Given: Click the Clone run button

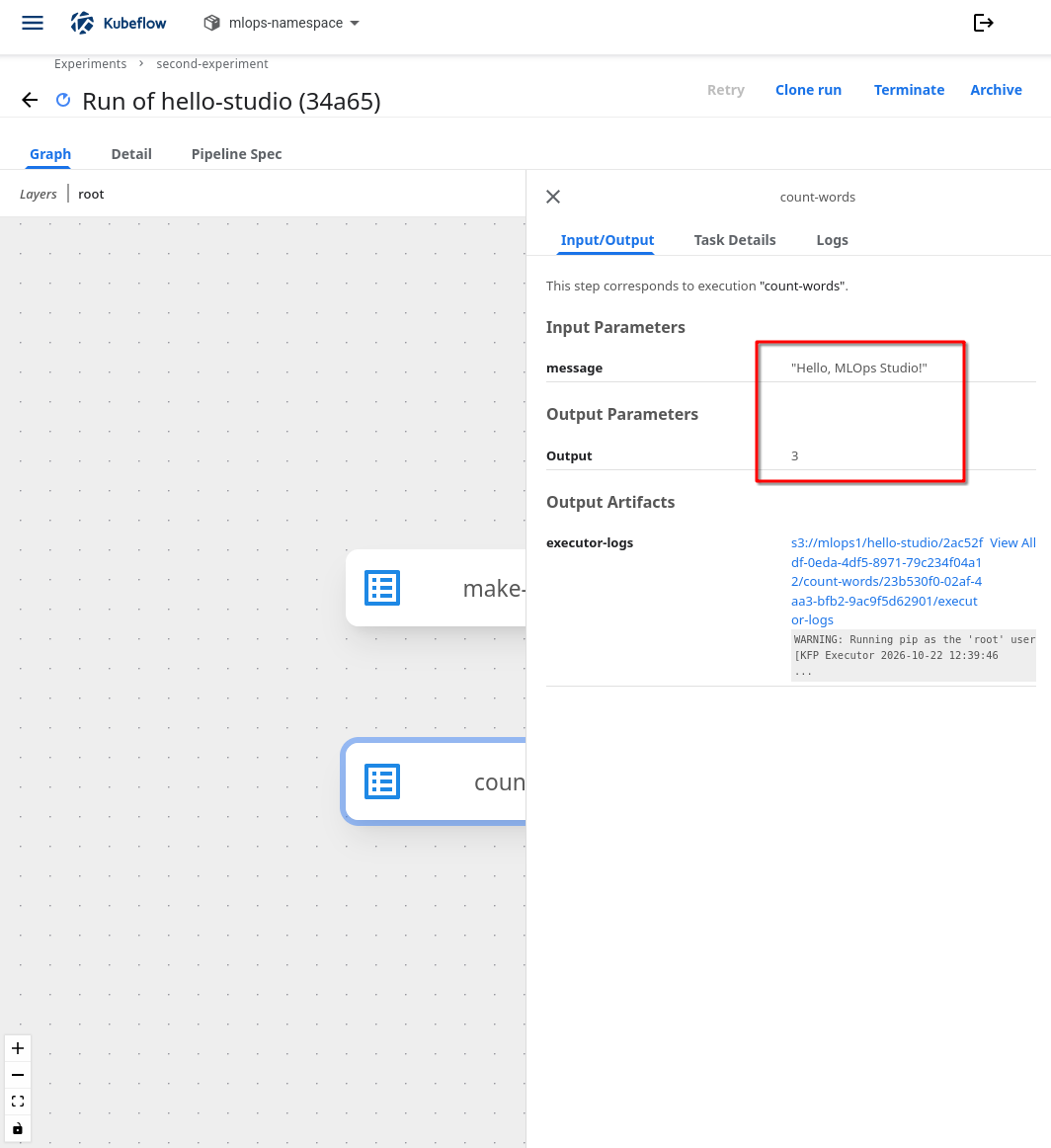Looking at the screenshot, I should pos(808,90).
